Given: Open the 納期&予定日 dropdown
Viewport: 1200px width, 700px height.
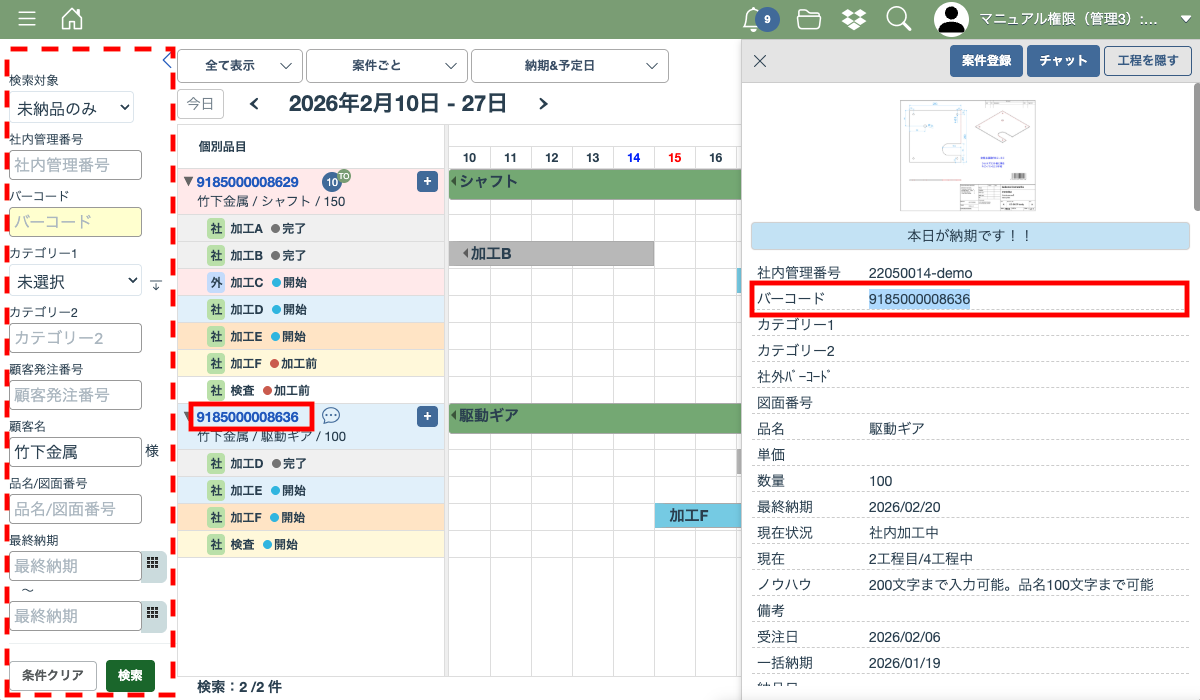Looking at the screenshot, I should (x=569, y=66).
